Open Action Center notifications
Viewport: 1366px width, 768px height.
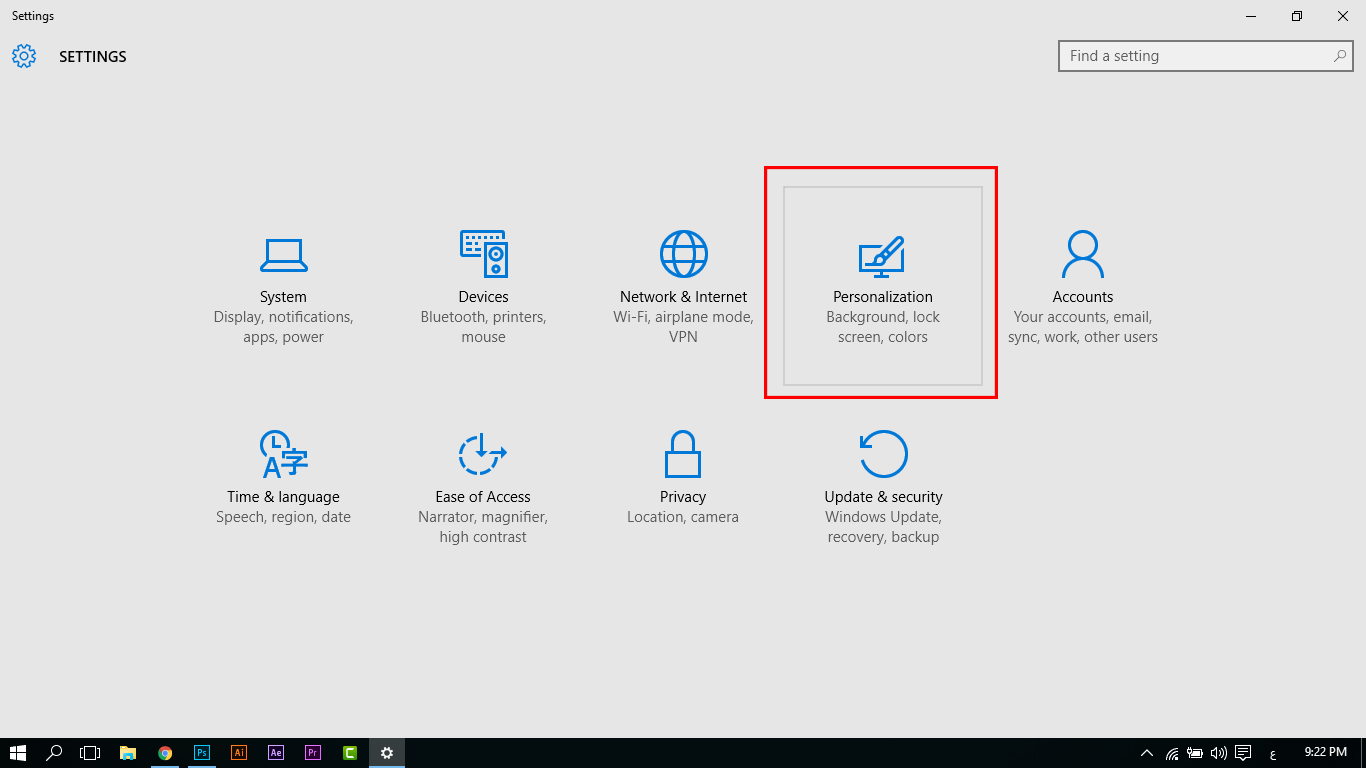click(1243, 753)
